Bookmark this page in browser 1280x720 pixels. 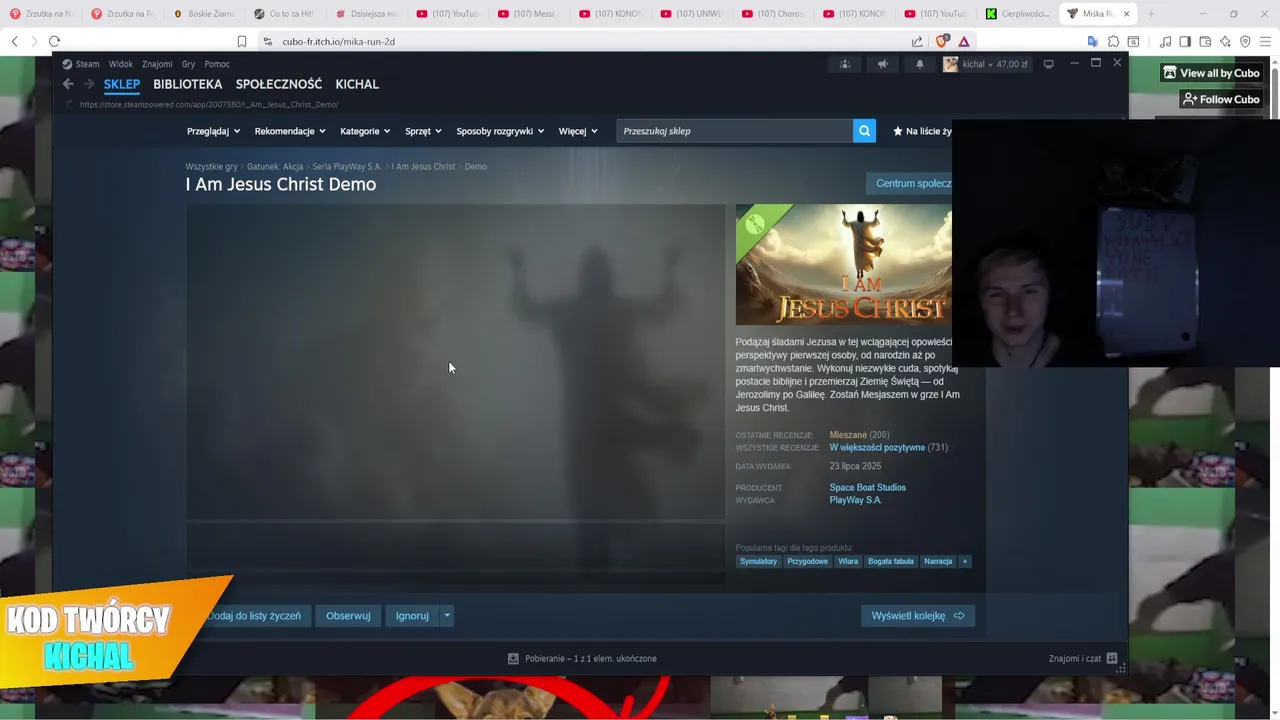(242, 41)
